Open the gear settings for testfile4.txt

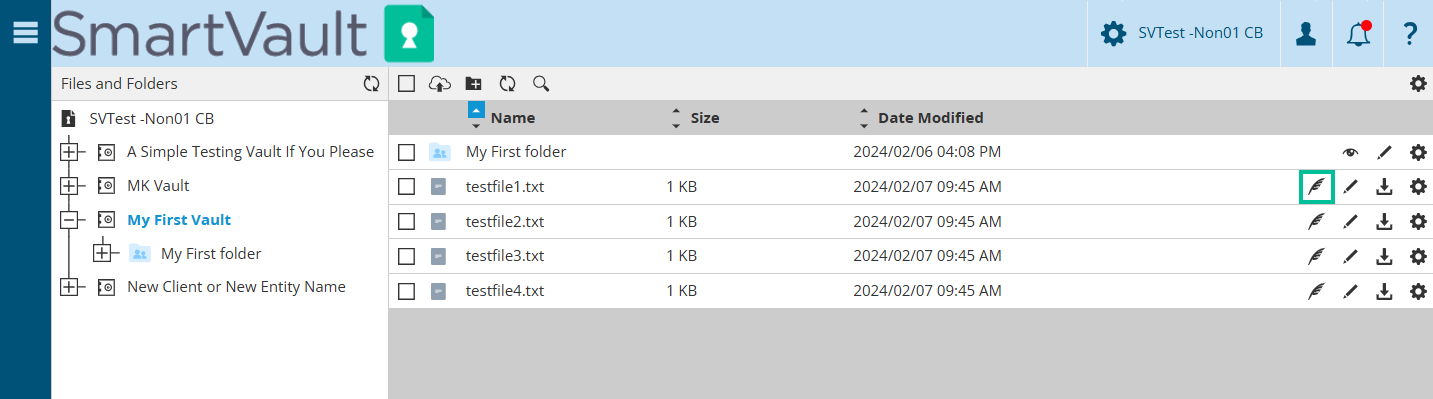coord(1418,290)
